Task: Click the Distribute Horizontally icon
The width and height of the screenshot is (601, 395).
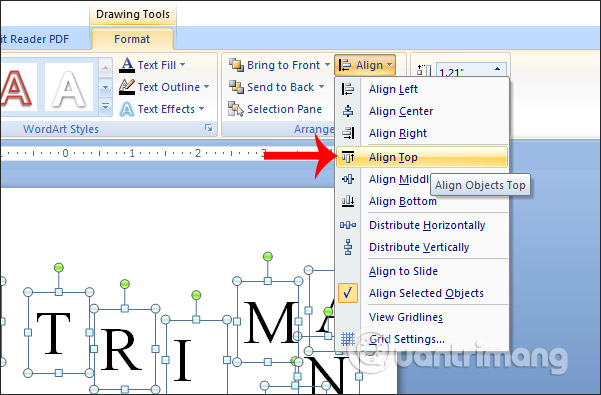Action: coord(348,225)
